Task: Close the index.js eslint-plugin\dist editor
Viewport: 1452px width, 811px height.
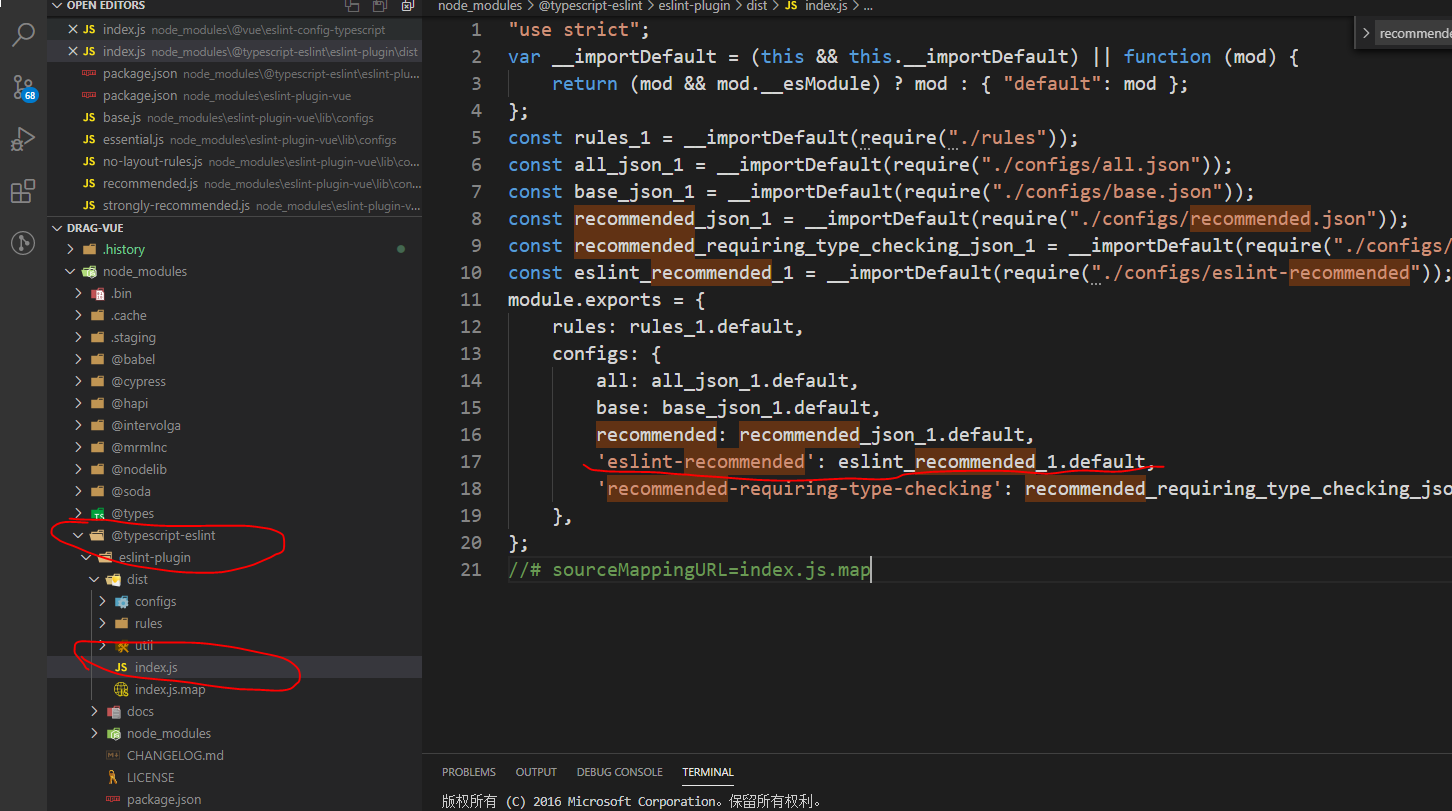Action: click(x=72, y=52)
